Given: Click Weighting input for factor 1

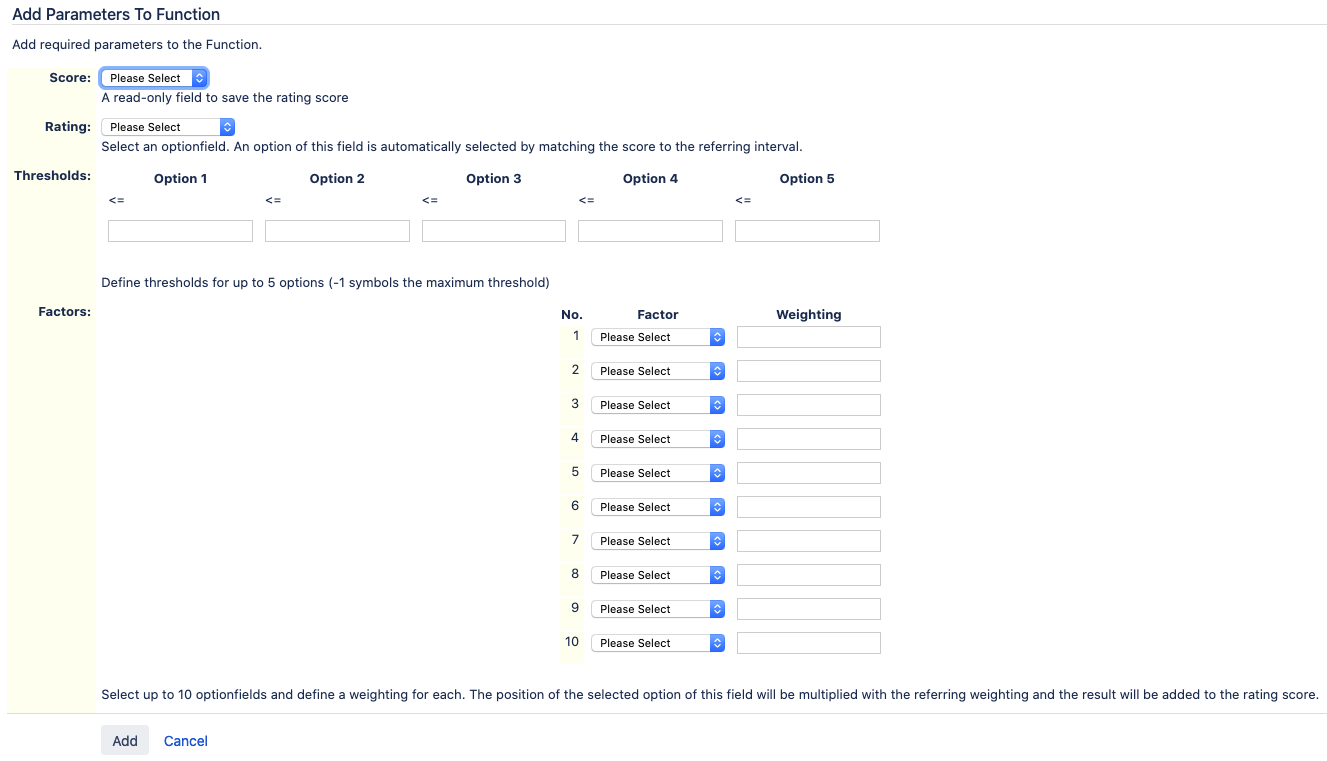Looking at the screenshot, I should (809, 337).
